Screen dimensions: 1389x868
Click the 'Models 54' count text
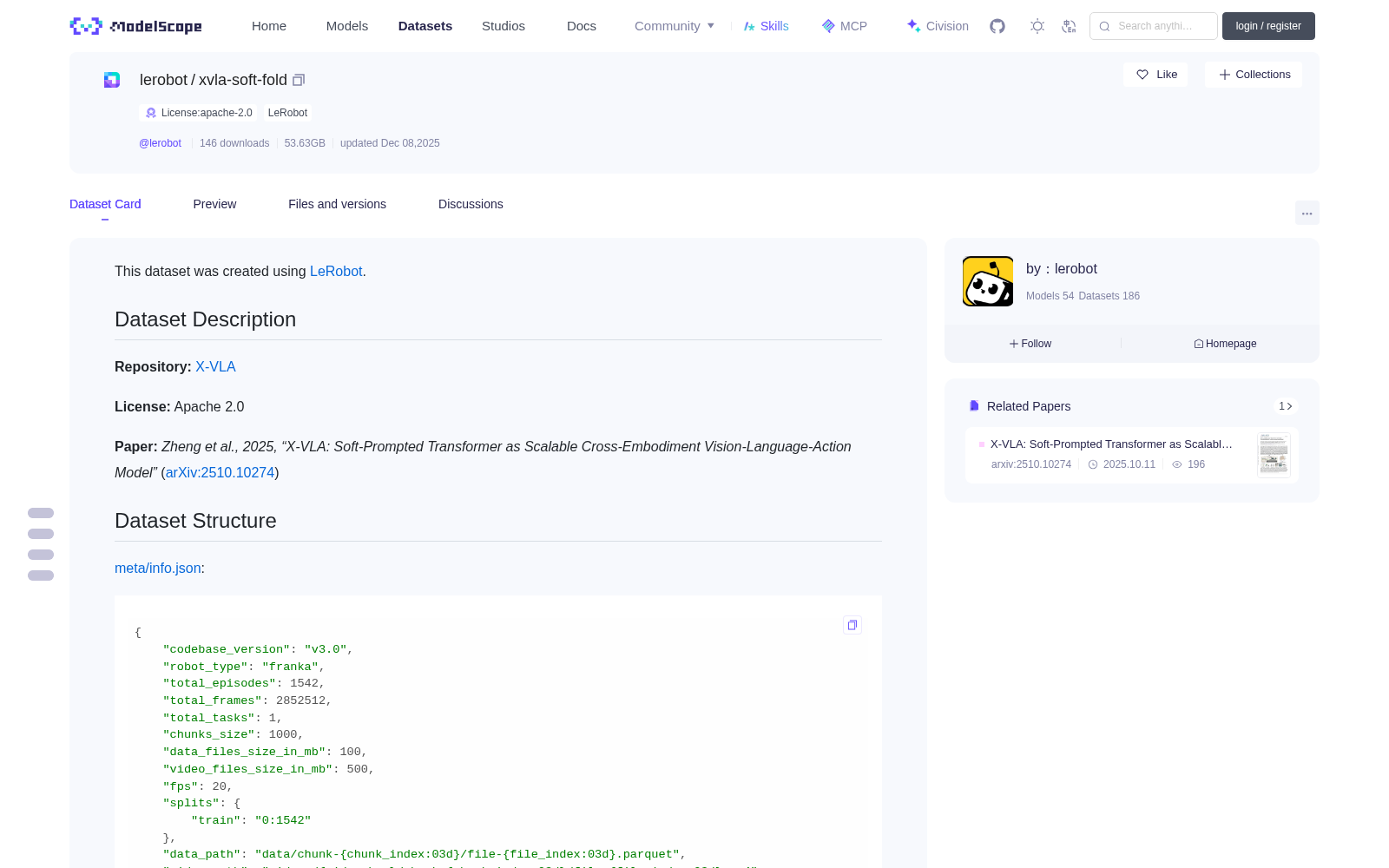coord(1050,296)
